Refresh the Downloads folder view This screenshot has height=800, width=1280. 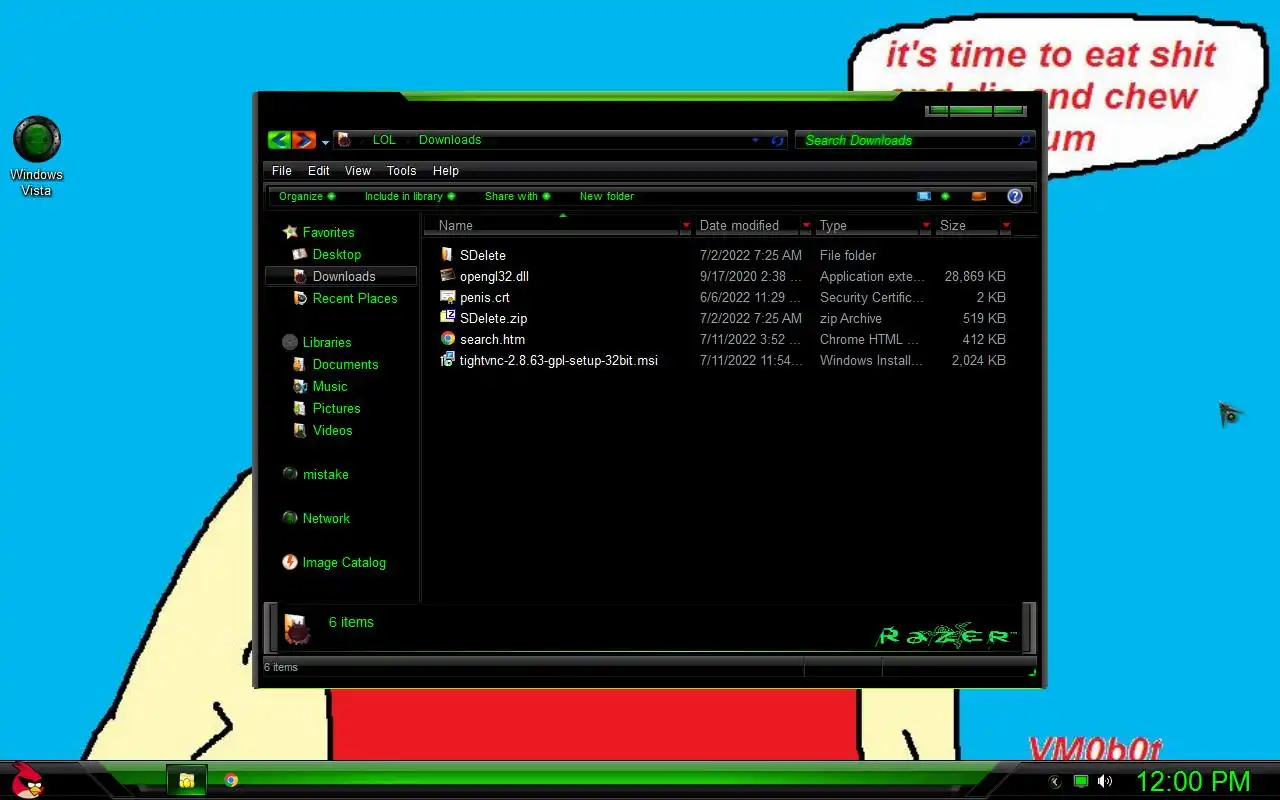(x=777, y=141)
